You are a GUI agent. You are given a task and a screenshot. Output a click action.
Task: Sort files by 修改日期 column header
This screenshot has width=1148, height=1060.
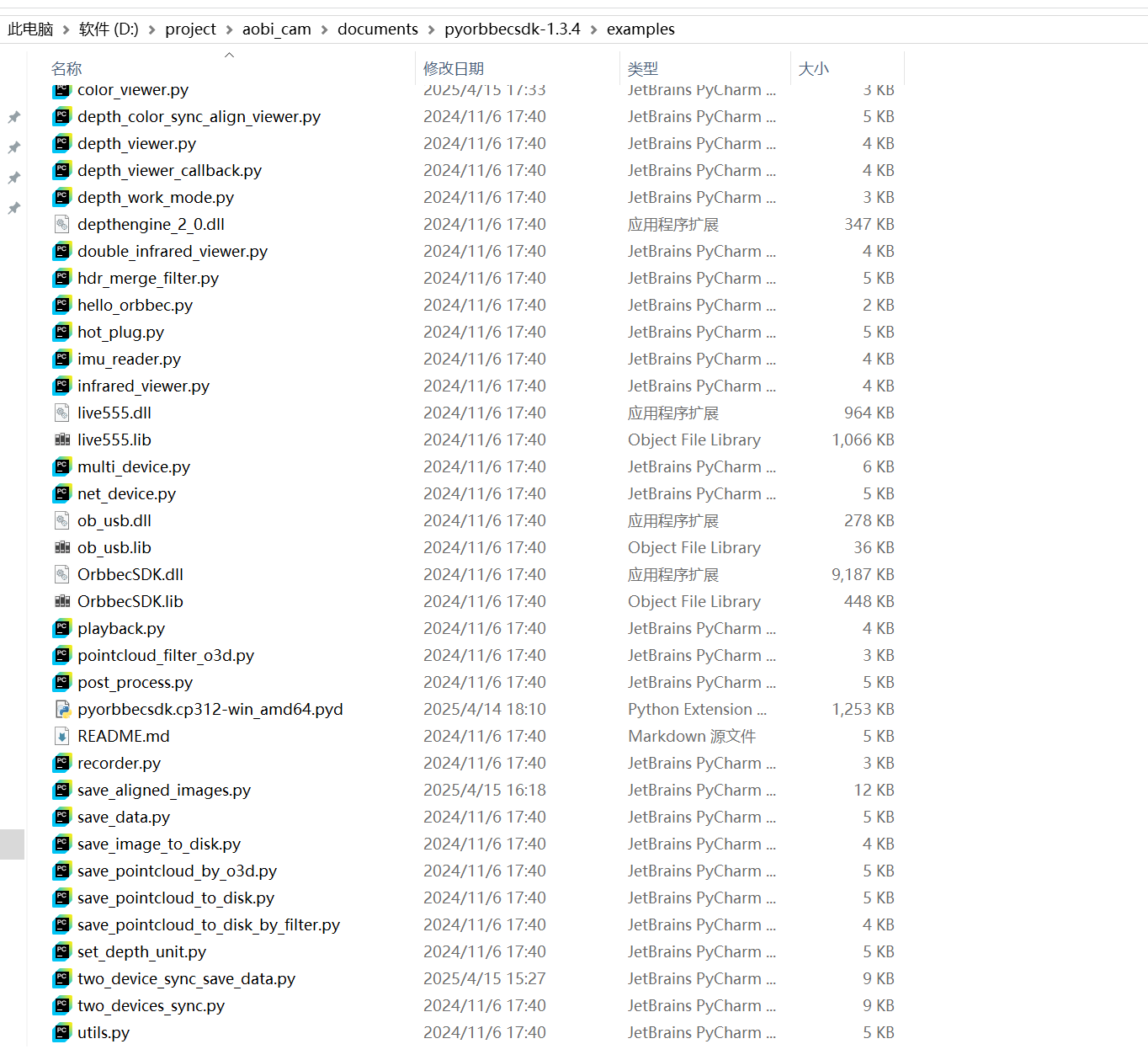(x=454, y=68)
